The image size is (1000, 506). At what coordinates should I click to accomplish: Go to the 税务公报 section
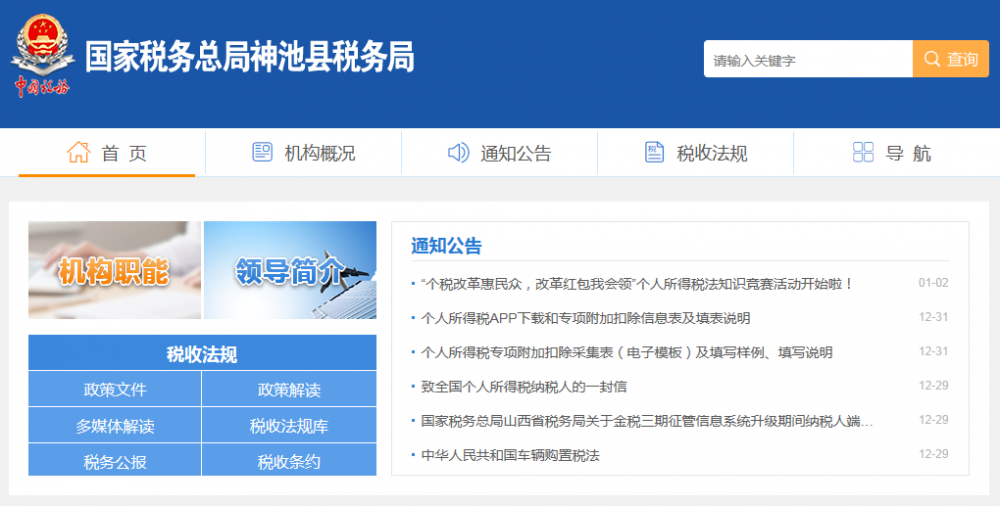(x=115, y=461)
